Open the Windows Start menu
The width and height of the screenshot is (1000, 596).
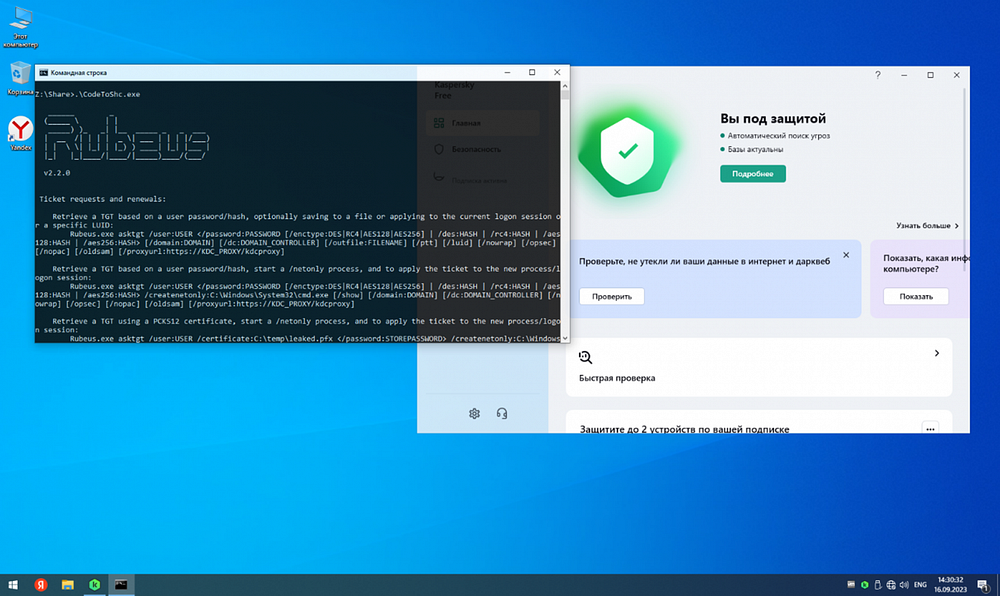click(x=13, y=585)
